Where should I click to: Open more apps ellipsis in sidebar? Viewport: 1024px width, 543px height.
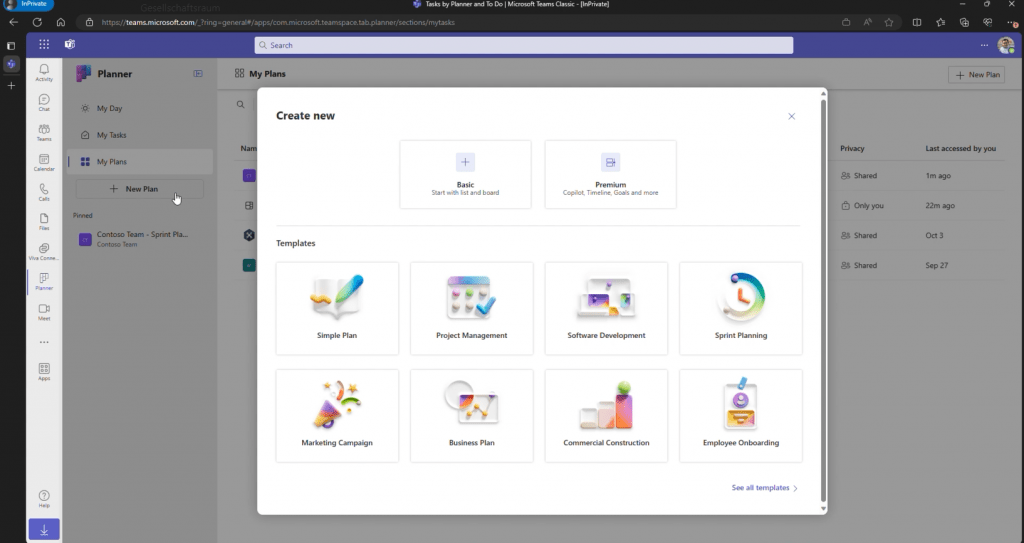click(x=44, y=342)
